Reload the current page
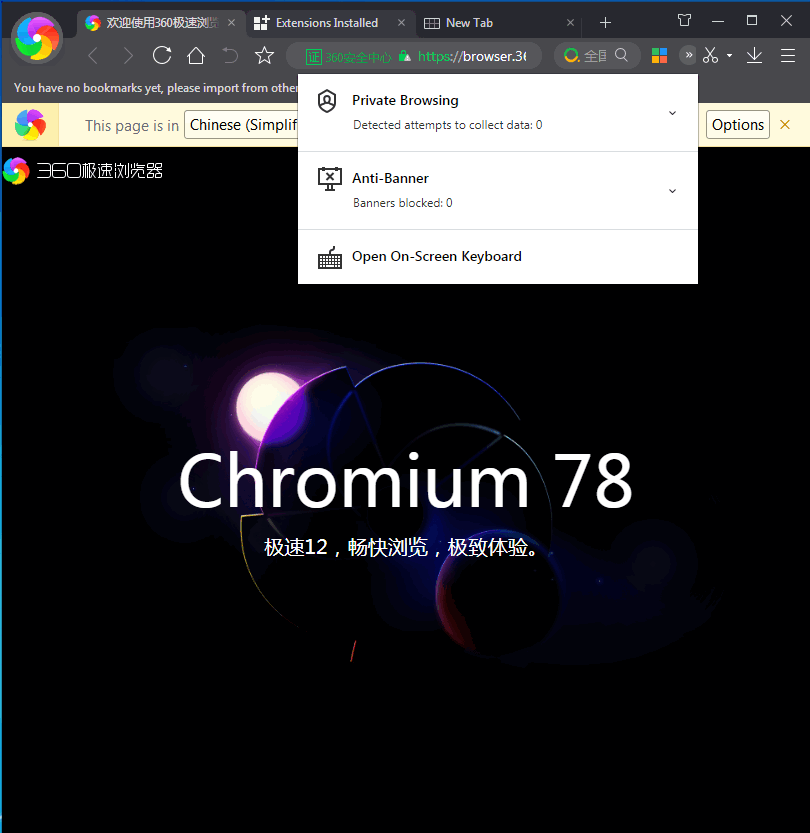This screenshot has width=810, height=833. (x=162, y=55)
